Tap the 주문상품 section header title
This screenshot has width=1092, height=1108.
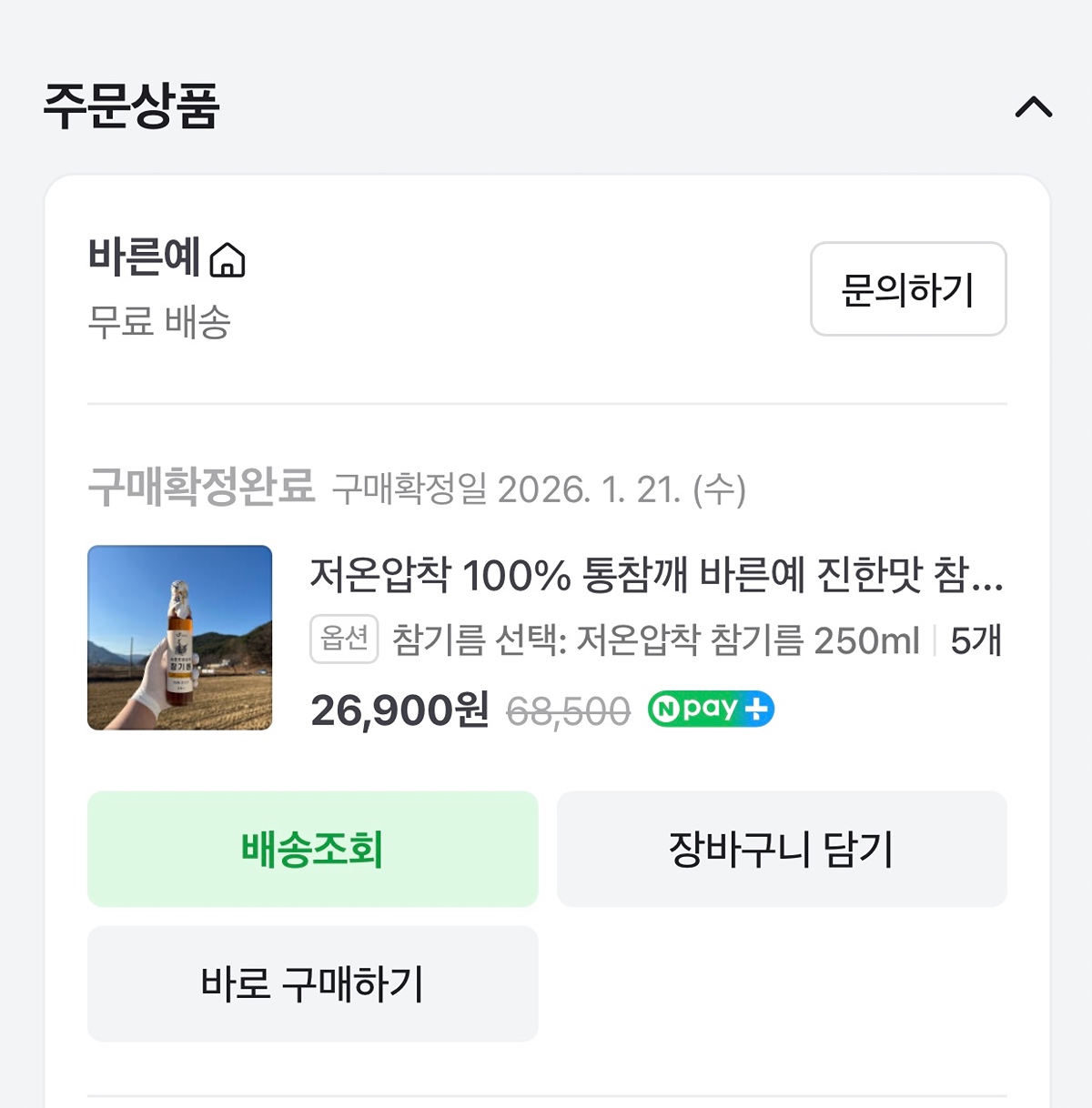pos(132,106)
